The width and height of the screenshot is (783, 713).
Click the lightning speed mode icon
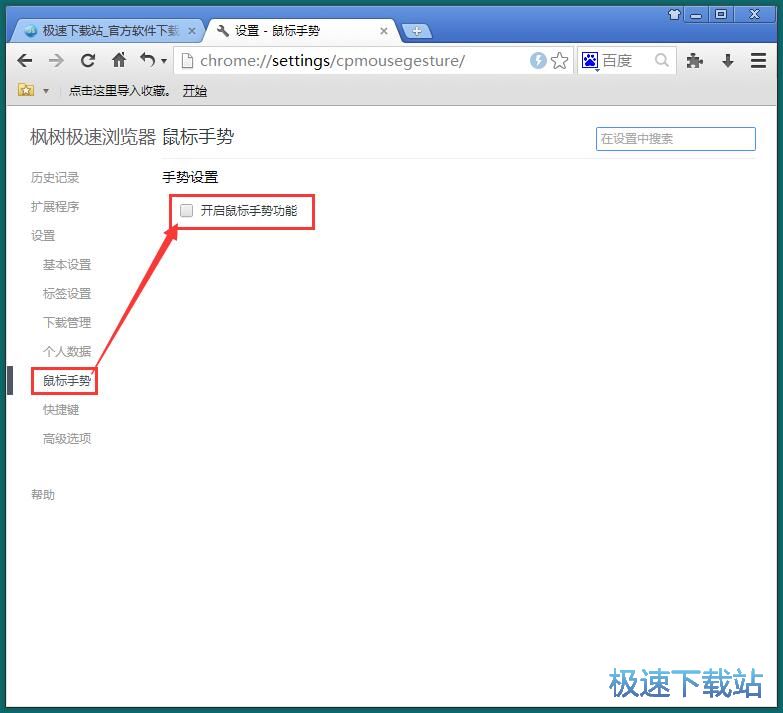click(x=538, y=61)
